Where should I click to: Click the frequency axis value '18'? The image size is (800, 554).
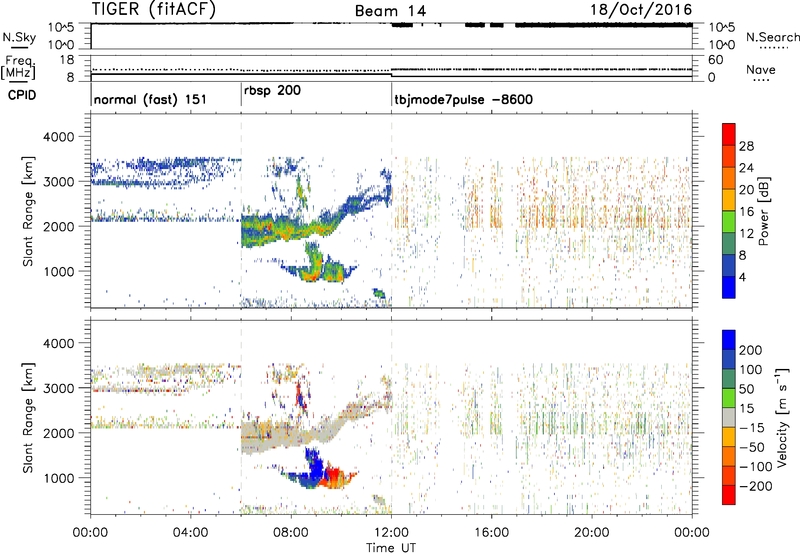[67, 60]
